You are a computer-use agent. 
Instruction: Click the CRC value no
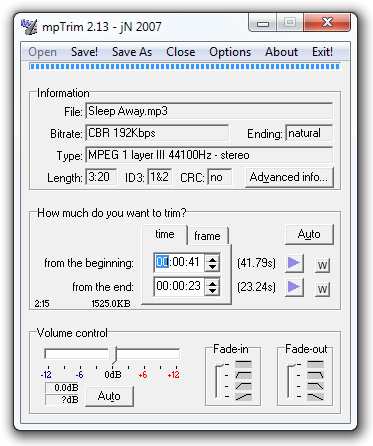coord(220,177)
